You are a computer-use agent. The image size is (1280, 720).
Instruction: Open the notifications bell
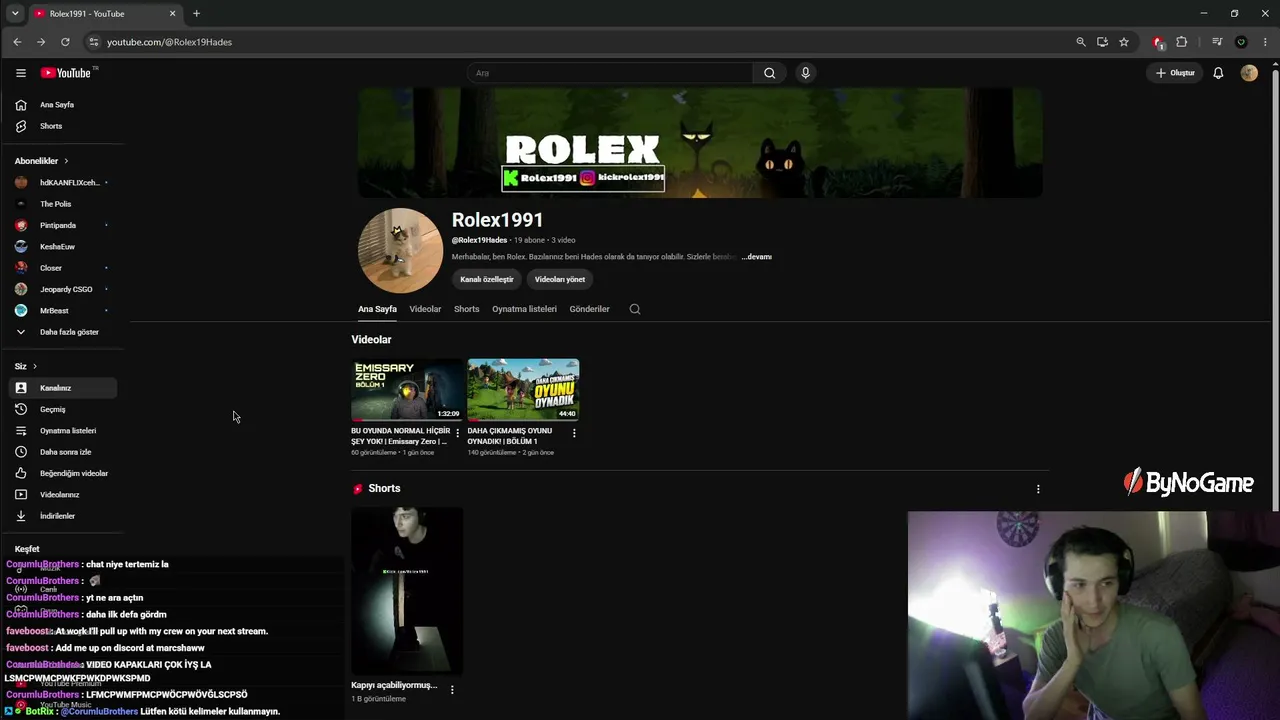point(1218,73)
